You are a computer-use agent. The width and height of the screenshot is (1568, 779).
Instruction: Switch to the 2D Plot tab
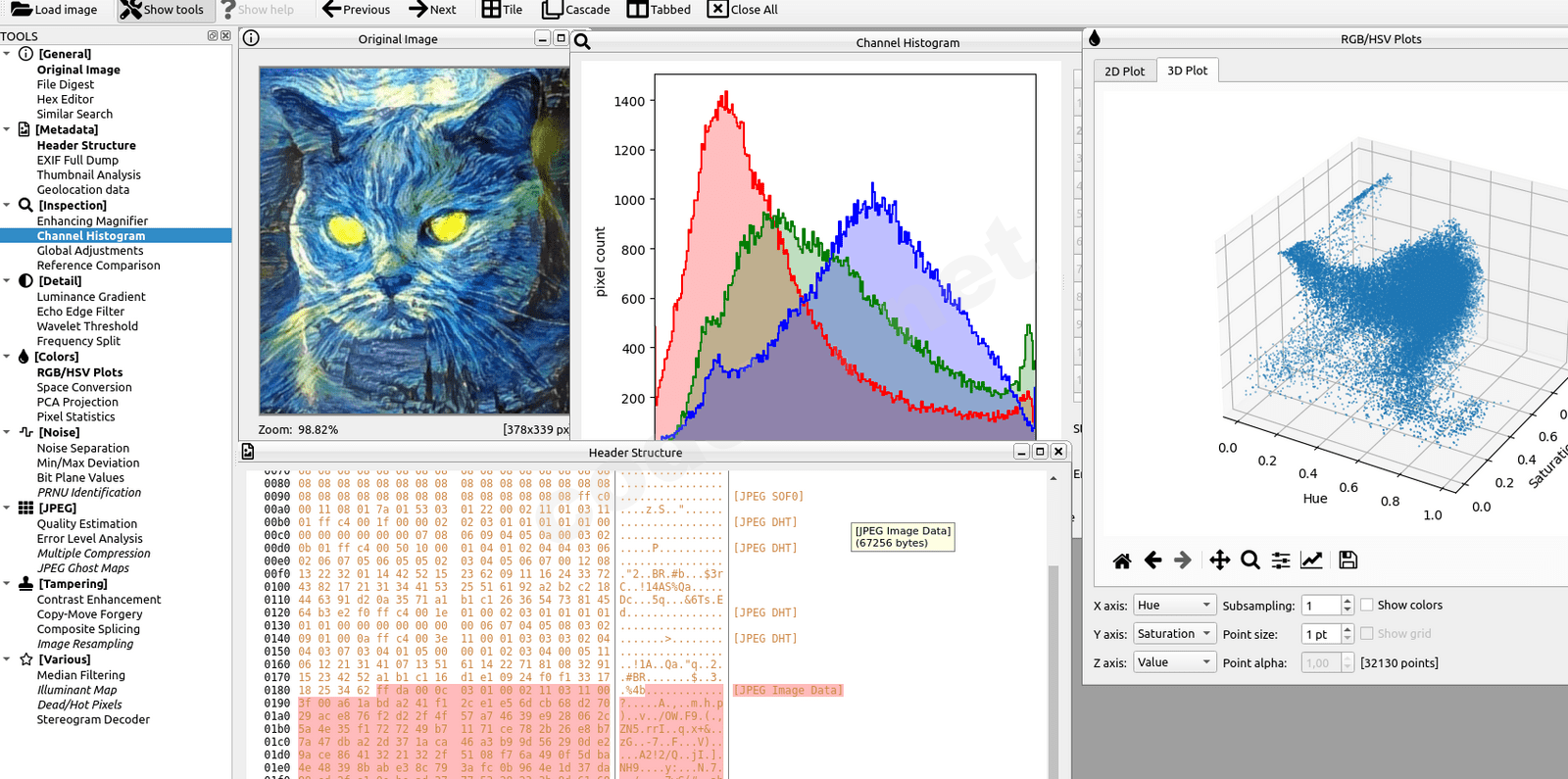coord(1124,72)
